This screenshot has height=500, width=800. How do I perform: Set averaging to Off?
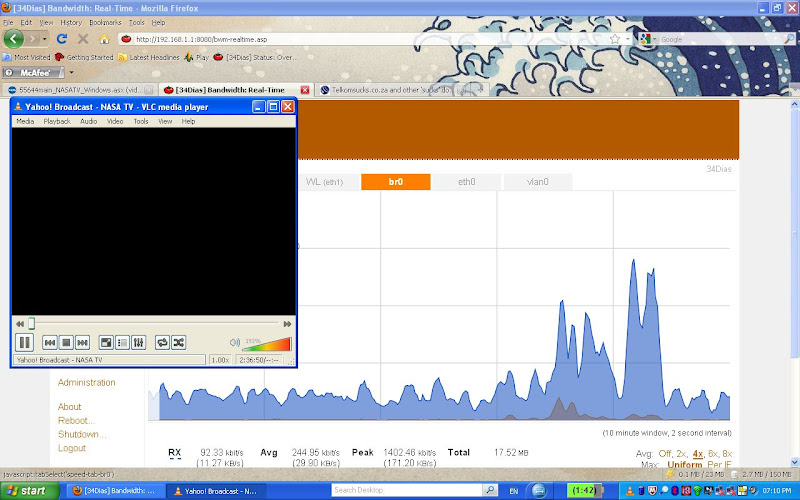[x=664, y=454]
